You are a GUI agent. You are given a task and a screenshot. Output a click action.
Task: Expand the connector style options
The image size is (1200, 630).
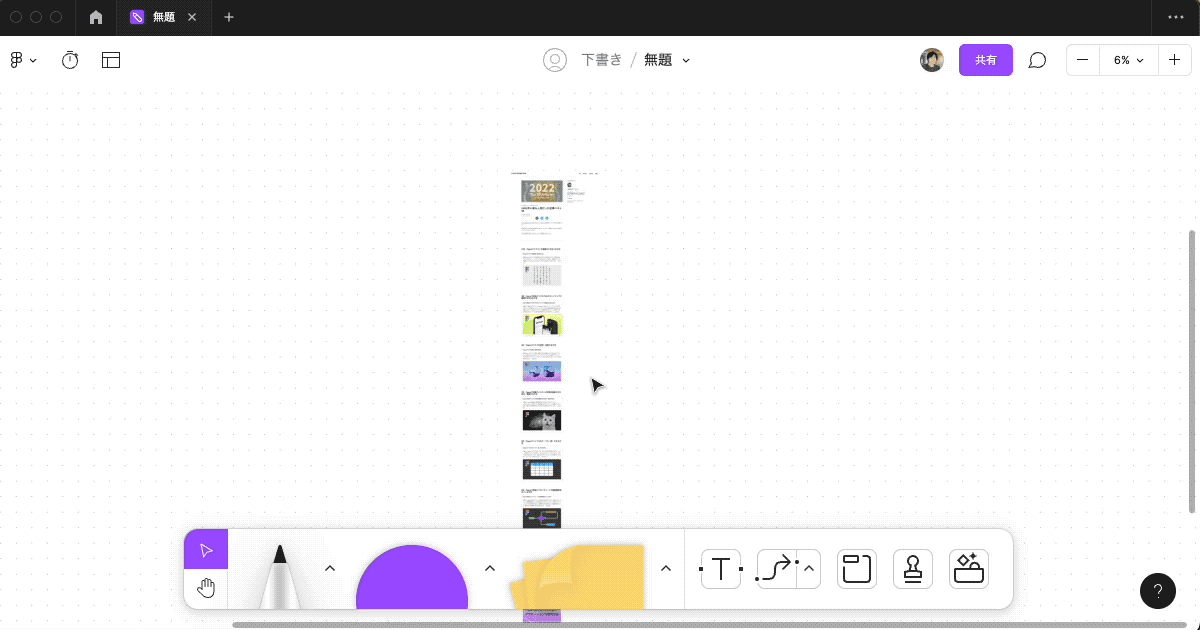808,568
